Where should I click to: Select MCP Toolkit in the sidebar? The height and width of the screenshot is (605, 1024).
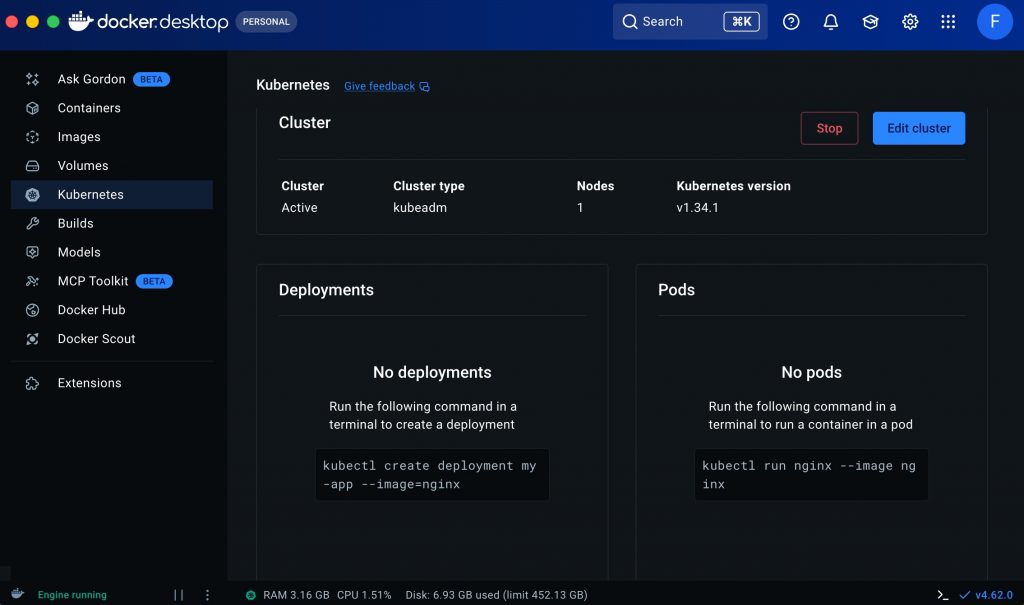(x=93, y=281)
